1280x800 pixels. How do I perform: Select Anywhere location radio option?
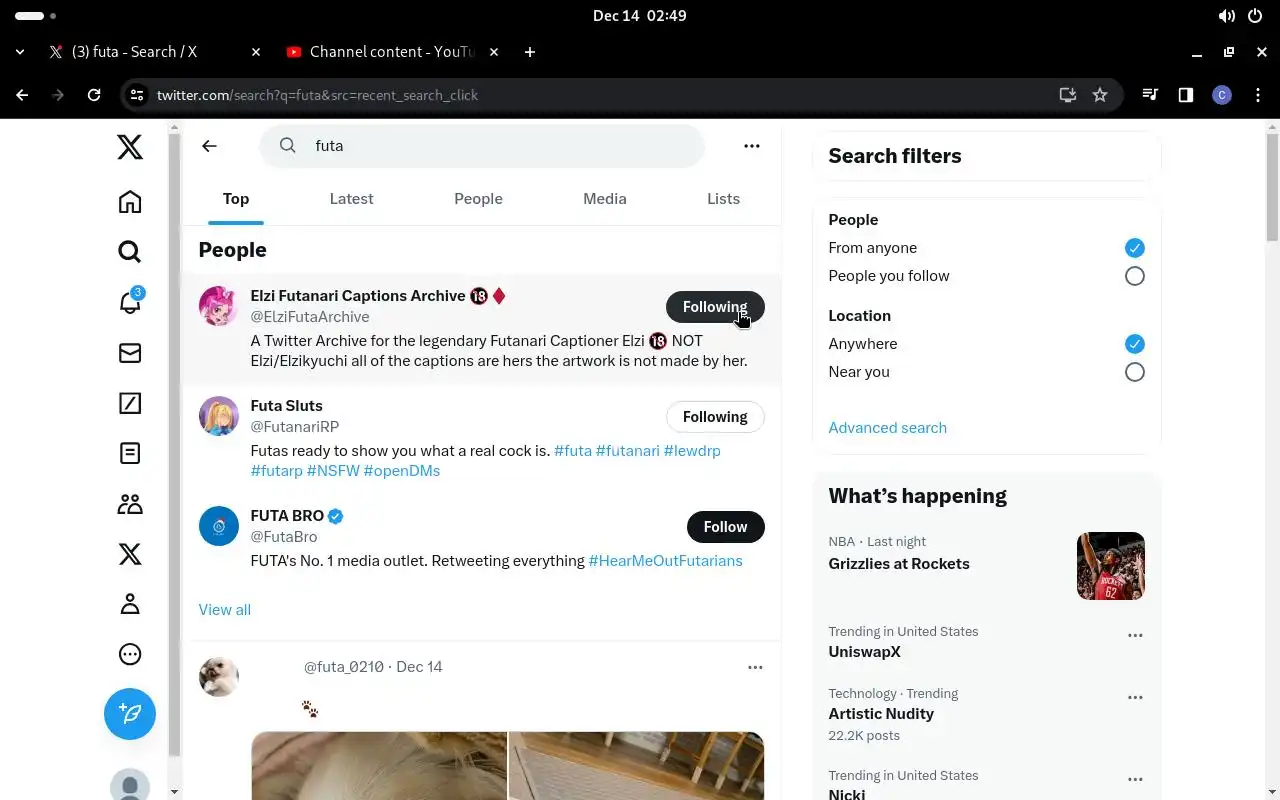click(1134, 344)
